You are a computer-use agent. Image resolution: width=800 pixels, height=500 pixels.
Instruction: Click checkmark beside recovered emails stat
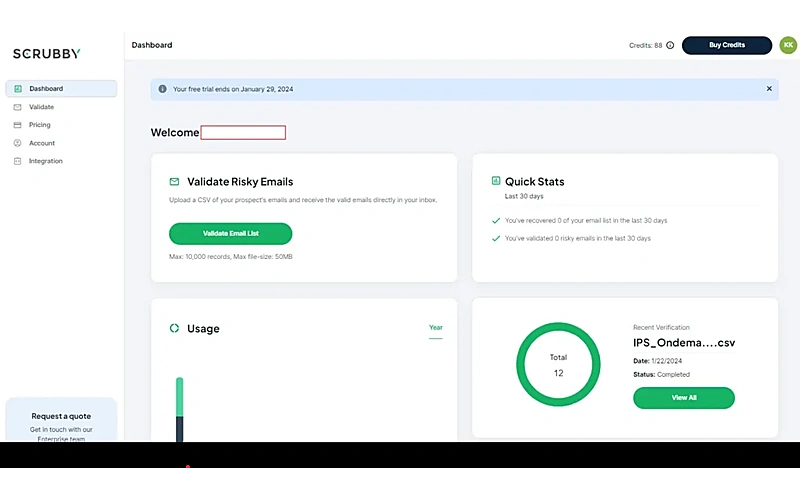495,221
